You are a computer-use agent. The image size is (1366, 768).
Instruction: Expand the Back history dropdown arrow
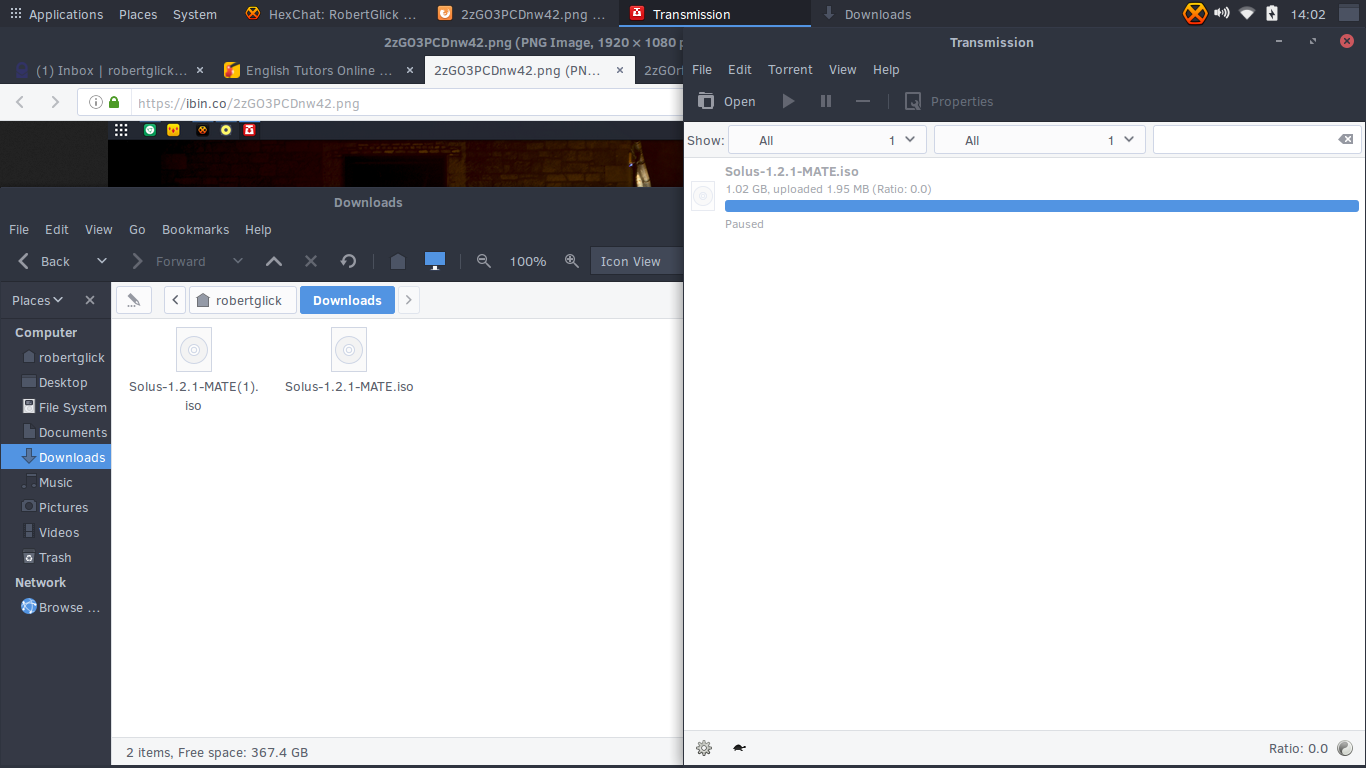point(101,261)
